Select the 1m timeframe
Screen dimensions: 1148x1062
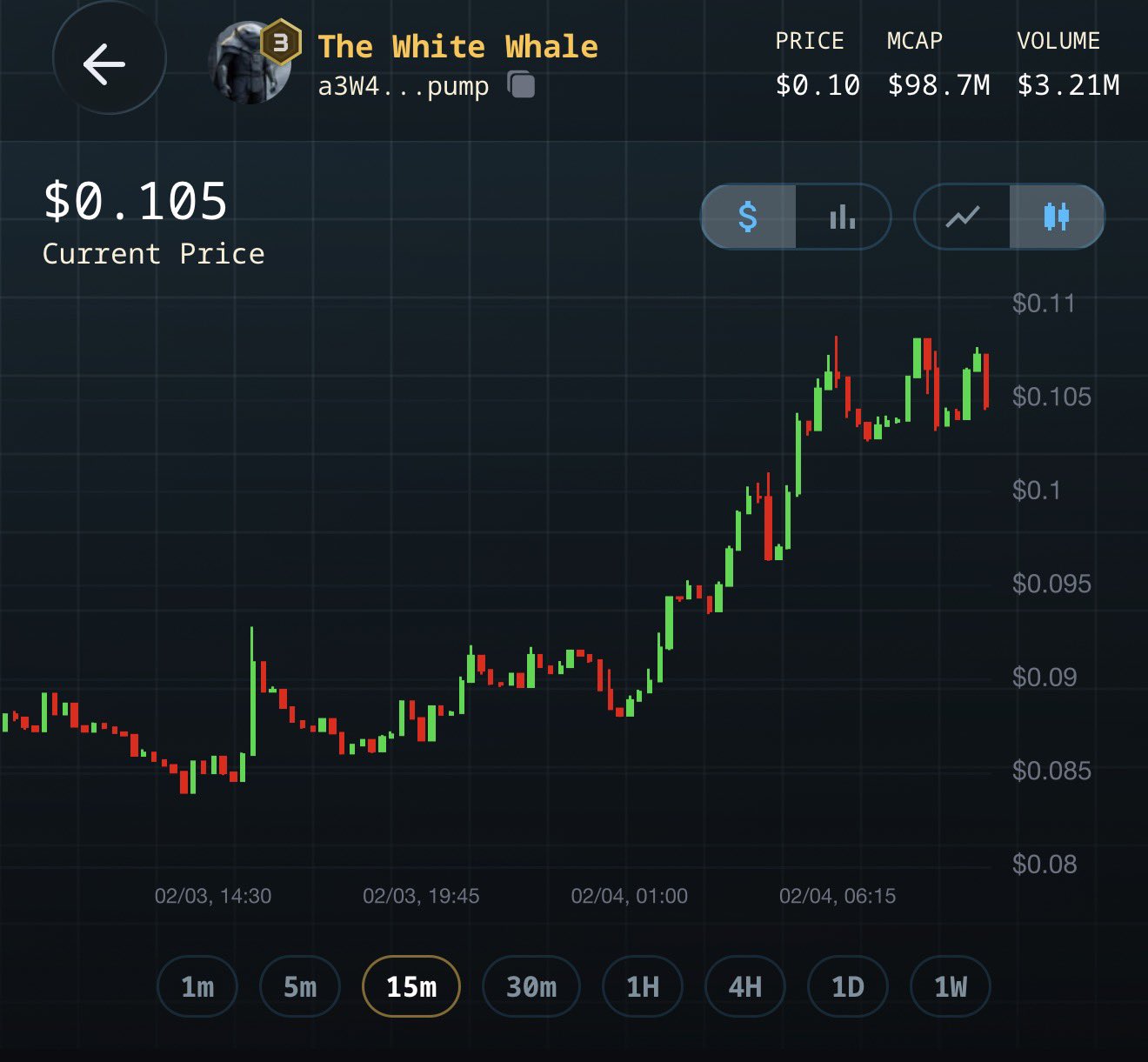tap(197, 986)
